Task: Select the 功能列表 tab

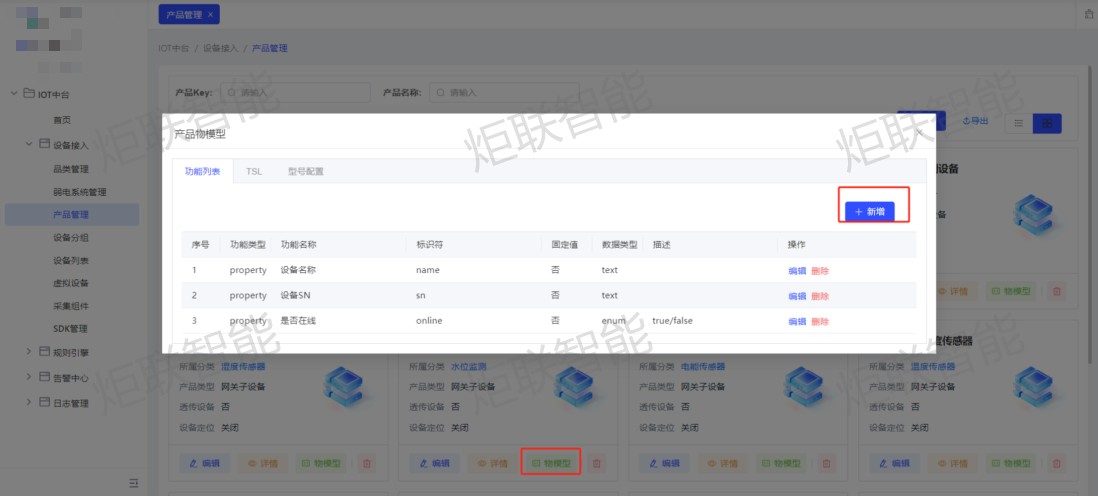Action: coord(202,171)
